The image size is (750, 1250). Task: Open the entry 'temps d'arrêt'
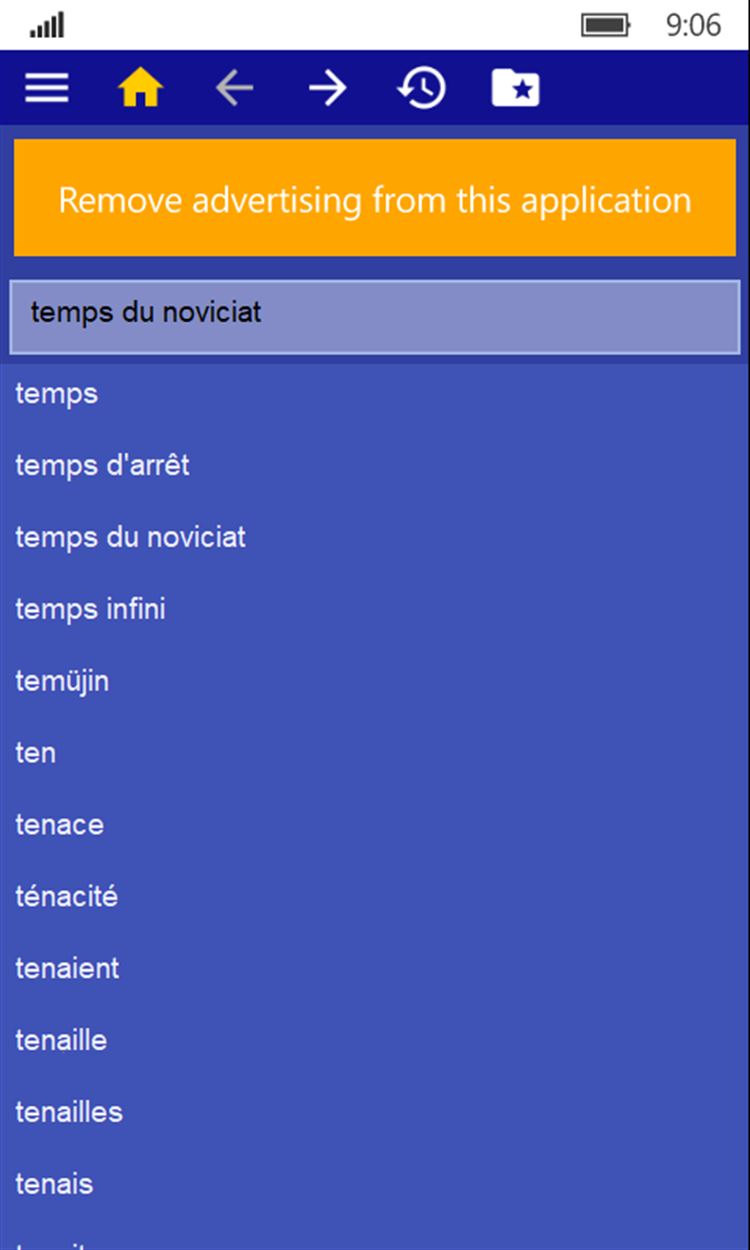pos(102,465)
